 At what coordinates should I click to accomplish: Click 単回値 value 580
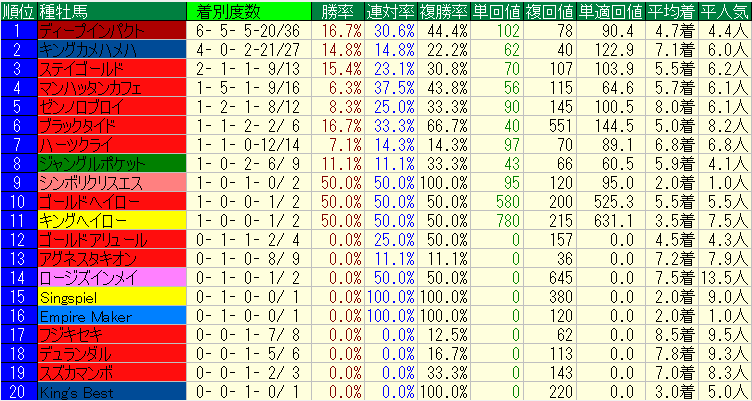[x=507, y=201]
